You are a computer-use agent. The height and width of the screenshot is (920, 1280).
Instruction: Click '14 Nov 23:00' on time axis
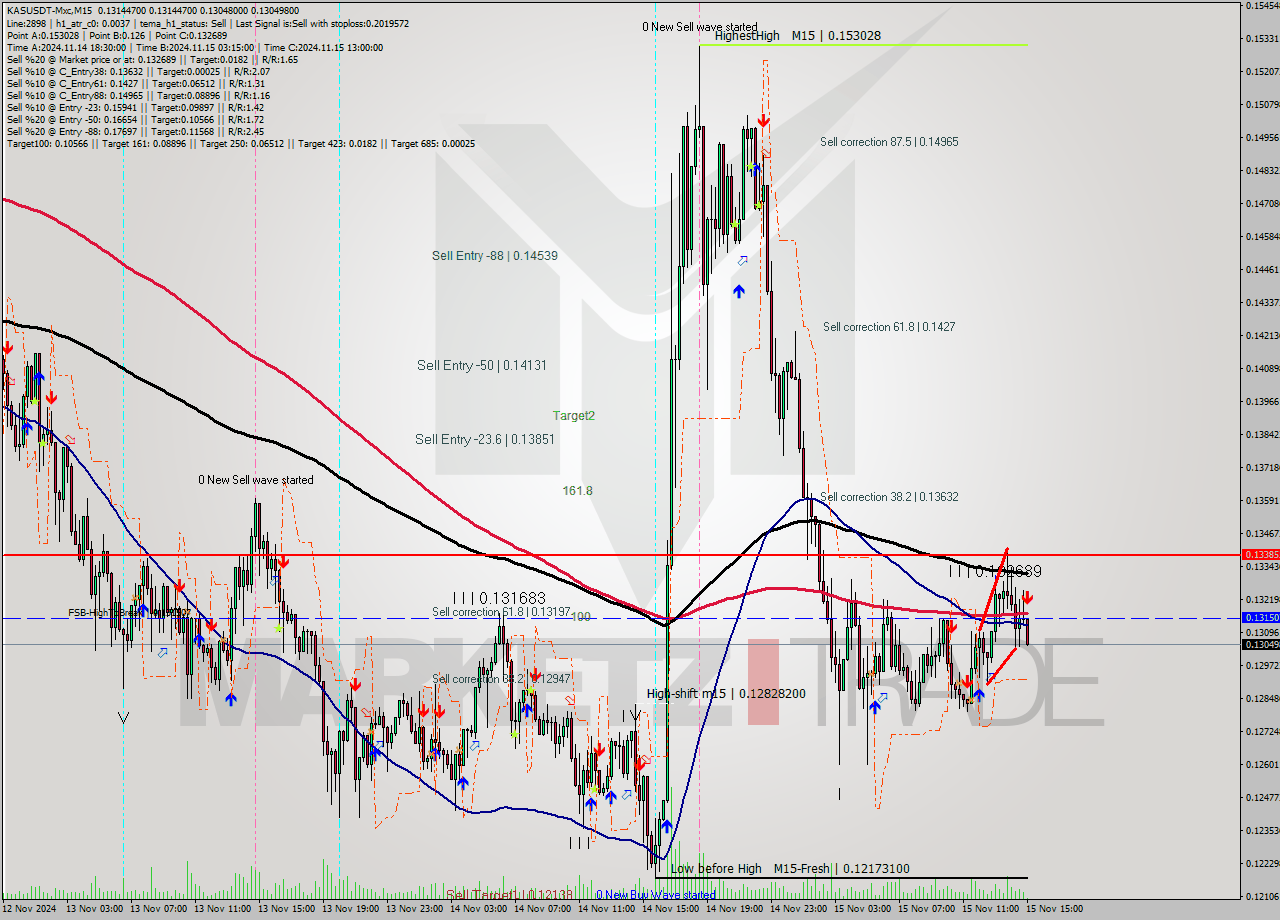[798, 909]
